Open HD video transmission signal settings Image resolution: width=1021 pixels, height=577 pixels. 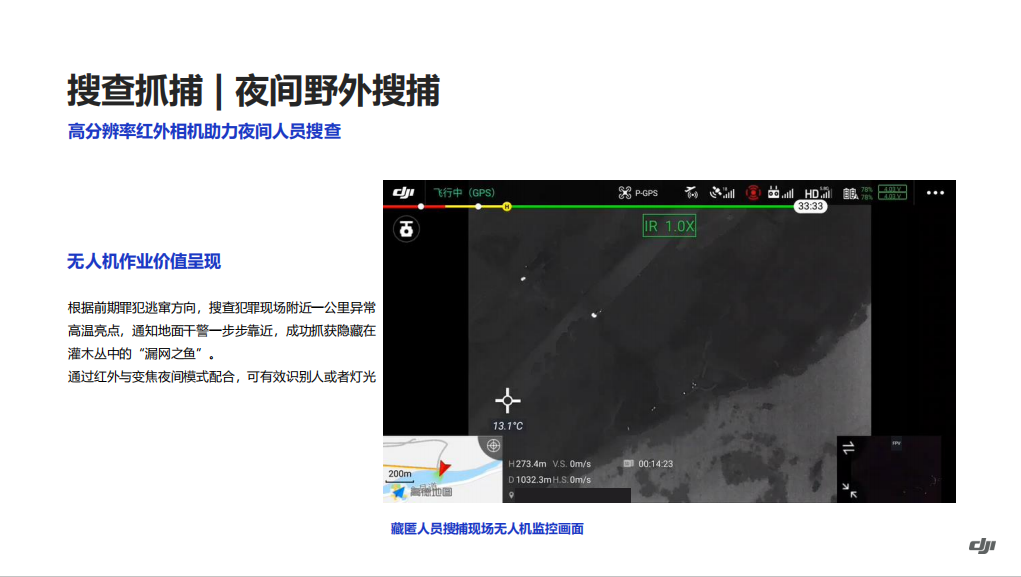pos(817,192)
